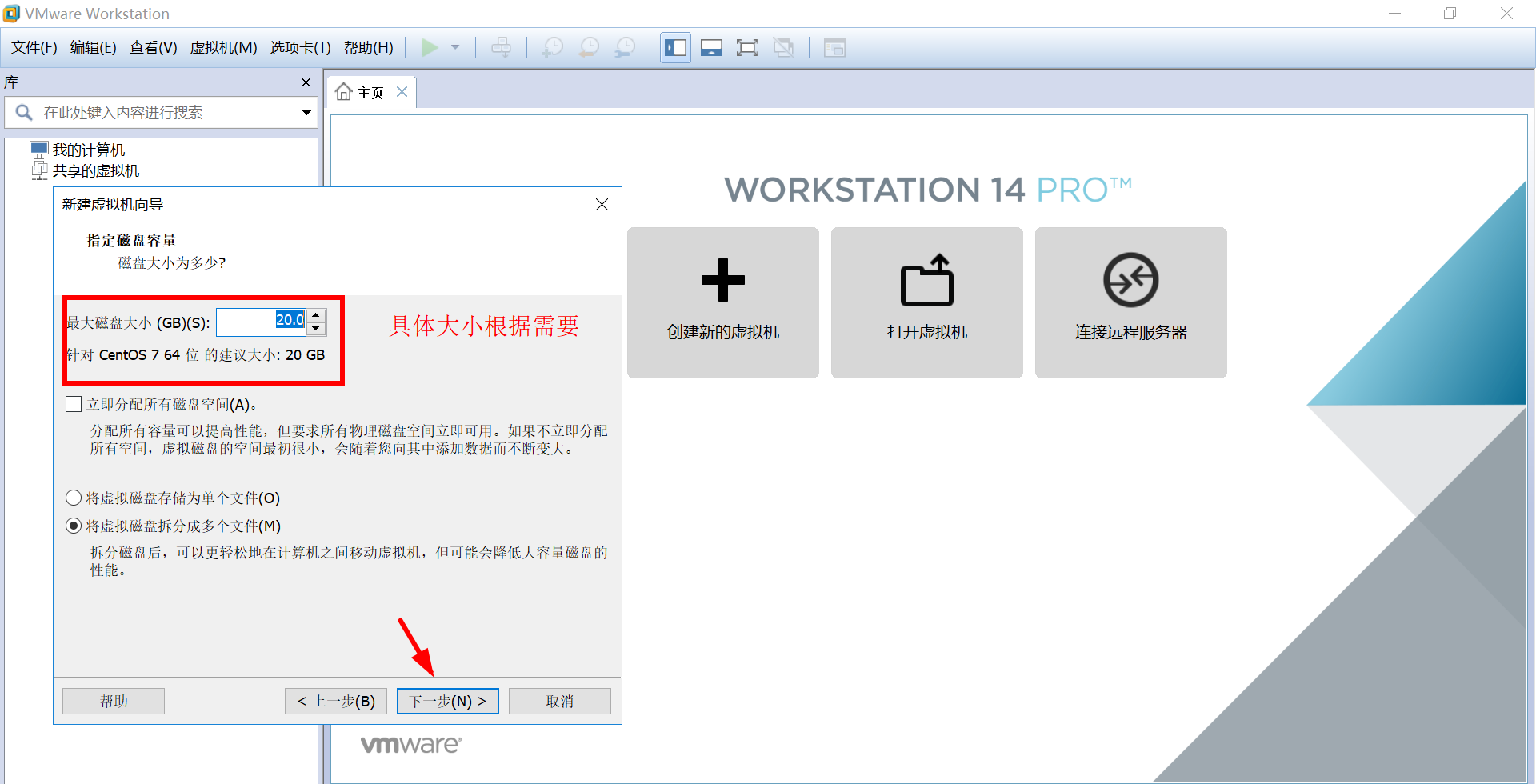Click the green power-on play toolbar icon
This screenshot has height=784, width=1536.
pos(430,48)
